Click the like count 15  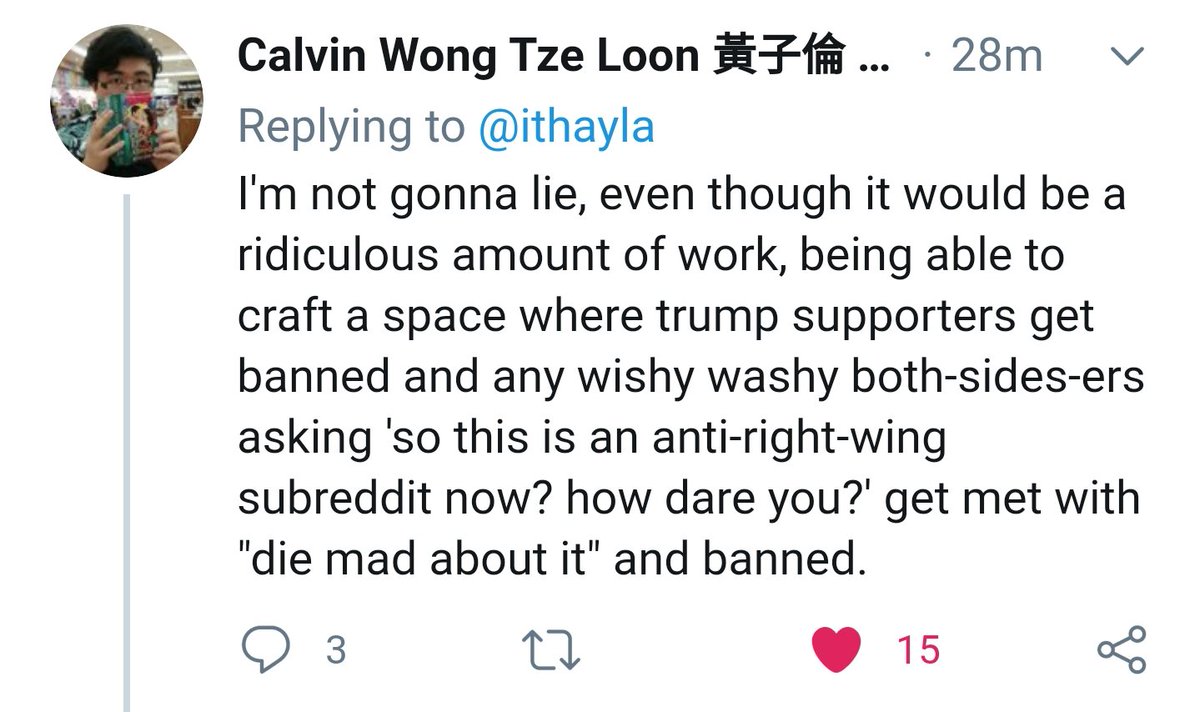click(918, 651)
